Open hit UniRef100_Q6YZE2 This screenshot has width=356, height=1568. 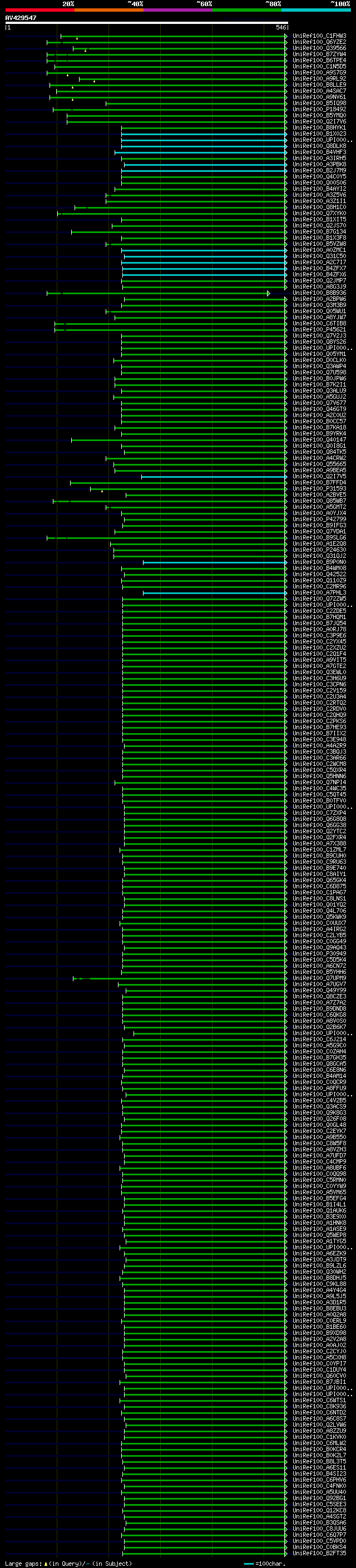319,42
